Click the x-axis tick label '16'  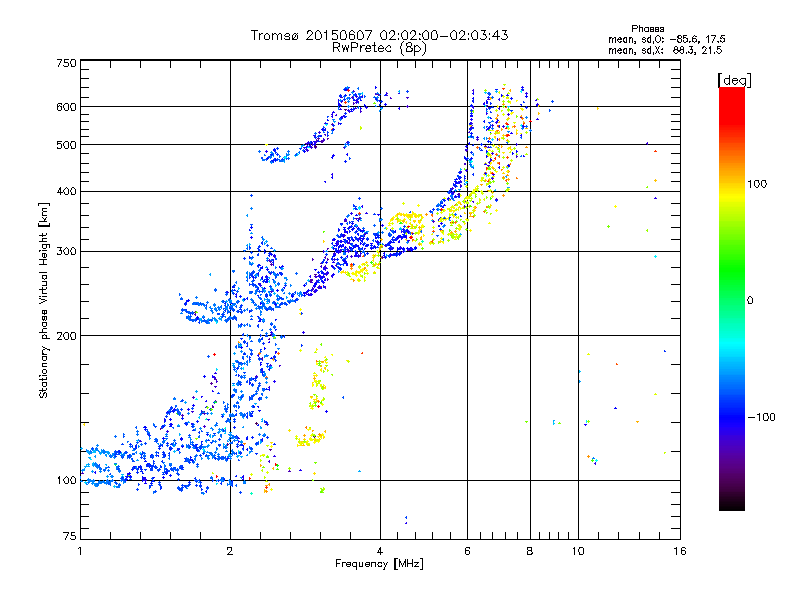point(680,551)
